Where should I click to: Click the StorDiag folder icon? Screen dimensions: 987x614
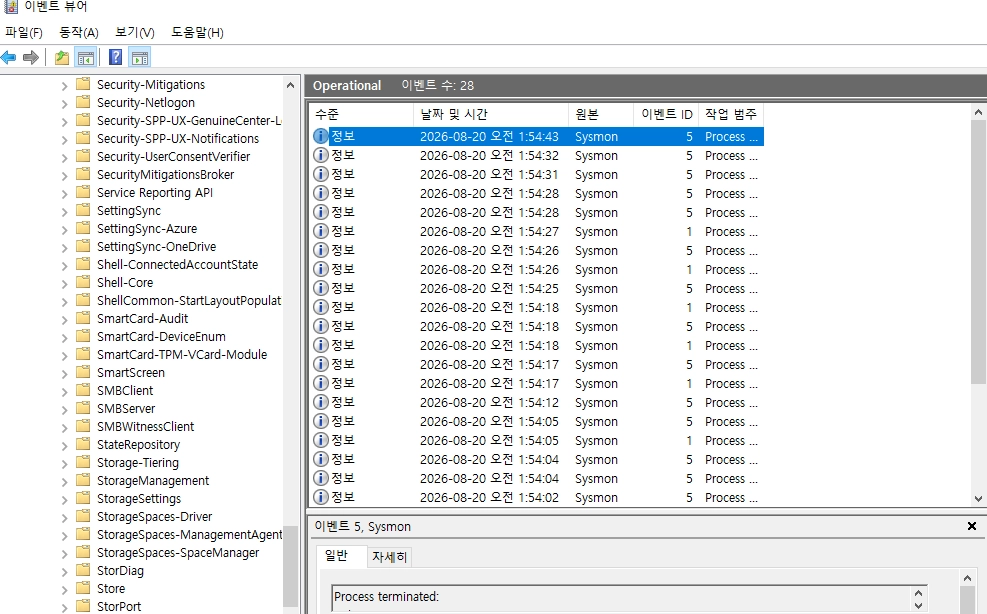pos(83,570)
